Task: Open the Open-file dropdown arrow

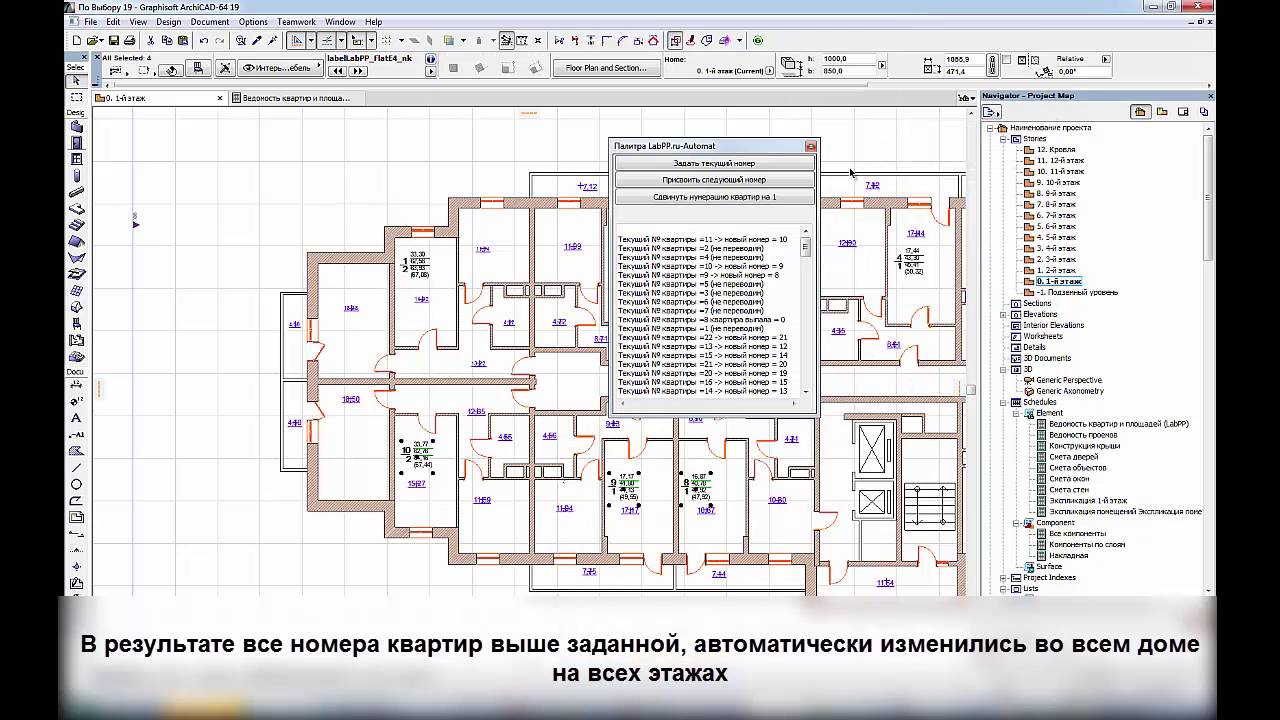Action: (x=101, y=41)
